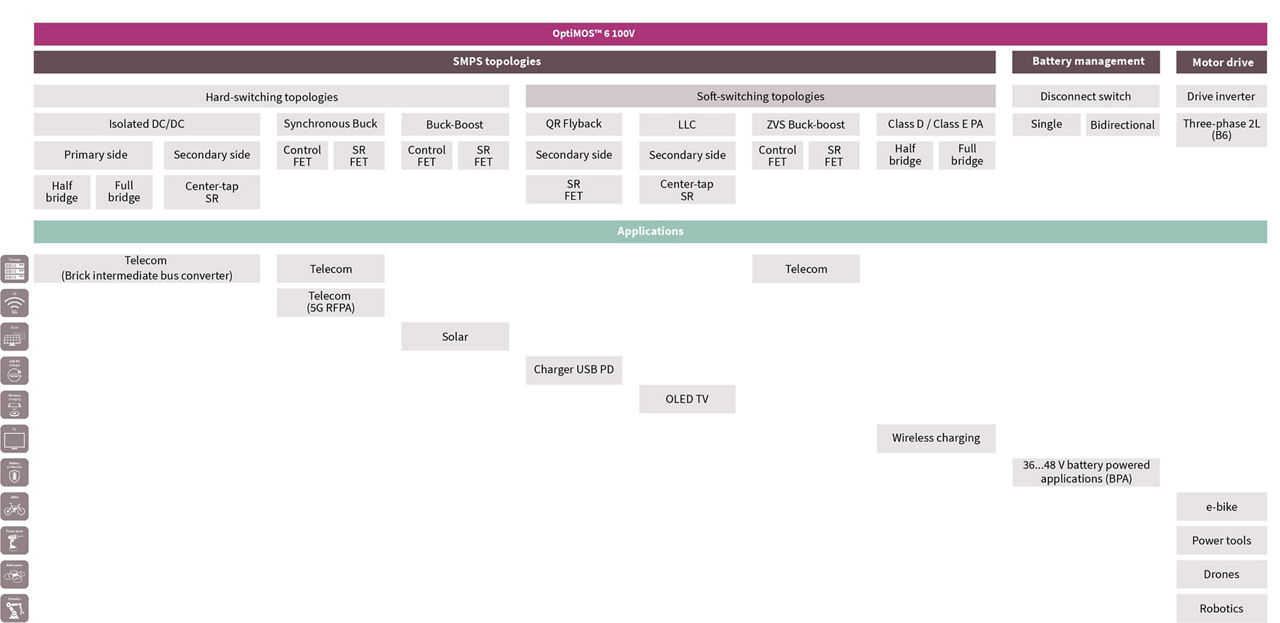
Task: Select Center-tap SR under Isolated DC/DC
Action: 212,192
